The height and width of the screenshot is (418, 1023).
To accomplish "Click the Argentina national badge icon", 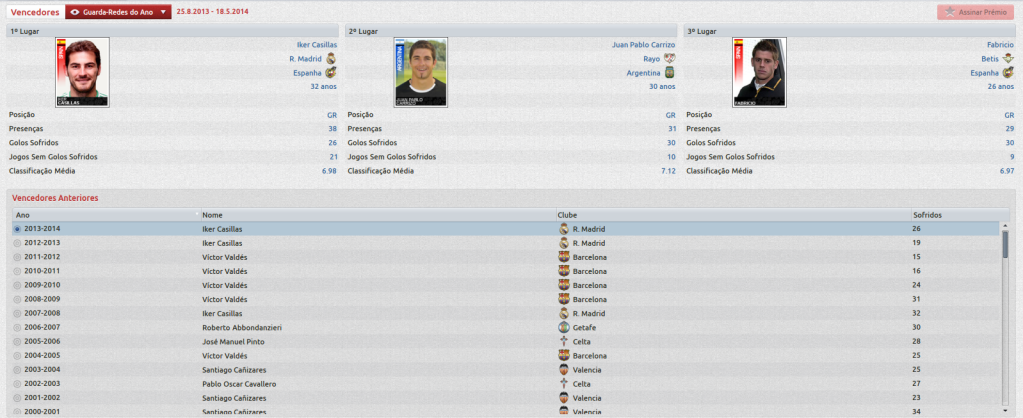I will tap(669, 73).
